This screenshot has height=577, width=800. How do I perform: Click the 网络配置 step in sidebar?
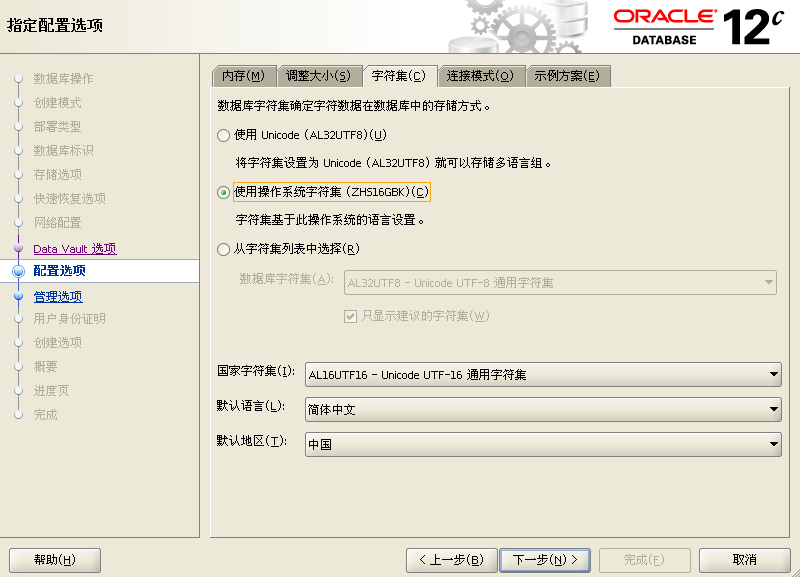(x=58, y=222)
